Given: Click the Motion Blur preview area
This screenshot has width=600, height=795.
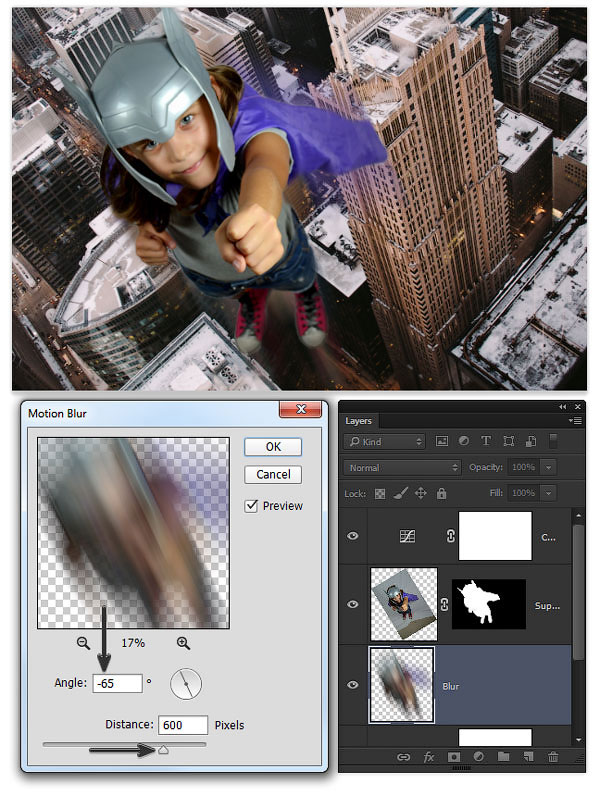Looking at the screenshot, I should 133,533.
